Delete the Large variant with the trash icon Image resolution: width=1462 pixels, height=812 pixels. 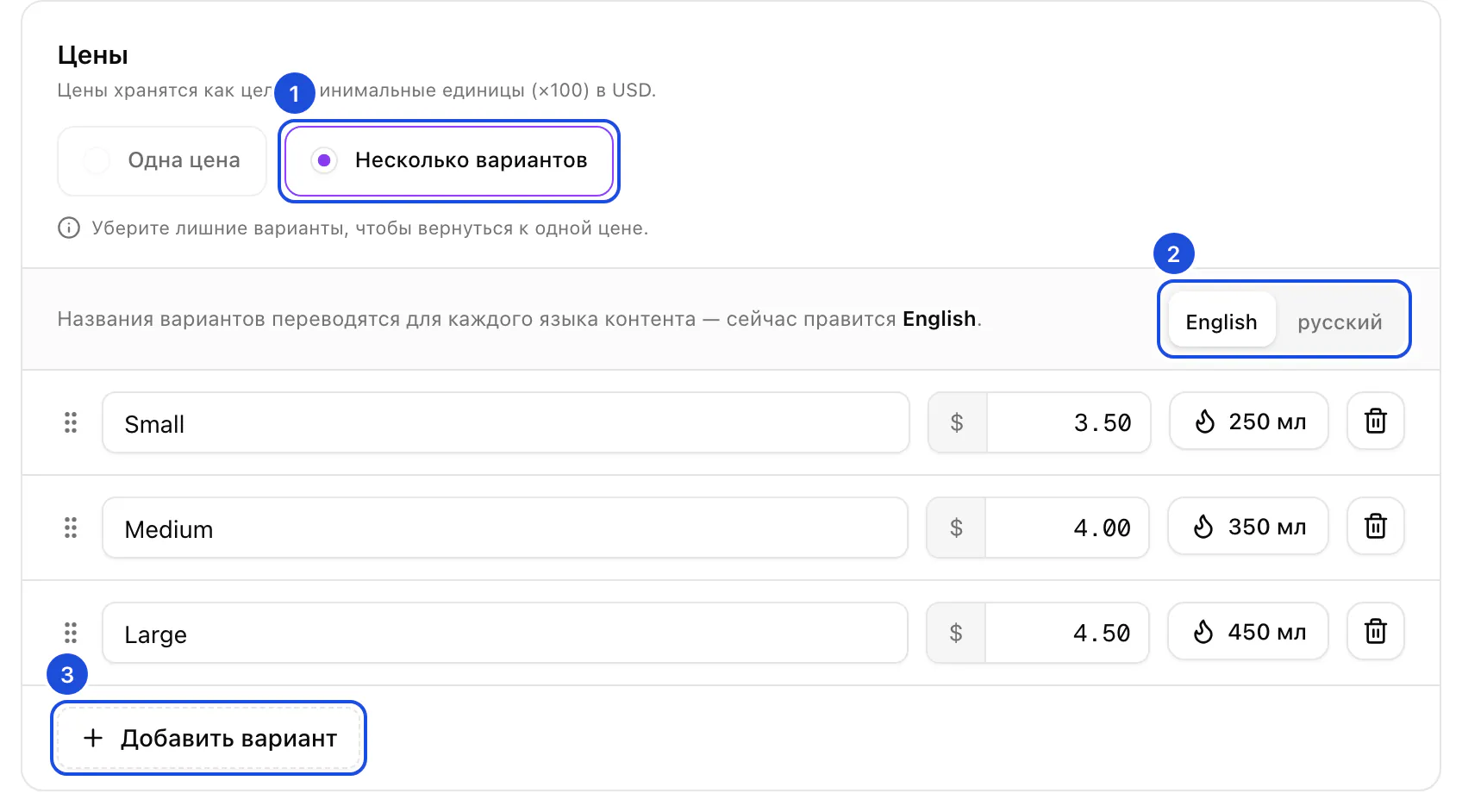1376,632
